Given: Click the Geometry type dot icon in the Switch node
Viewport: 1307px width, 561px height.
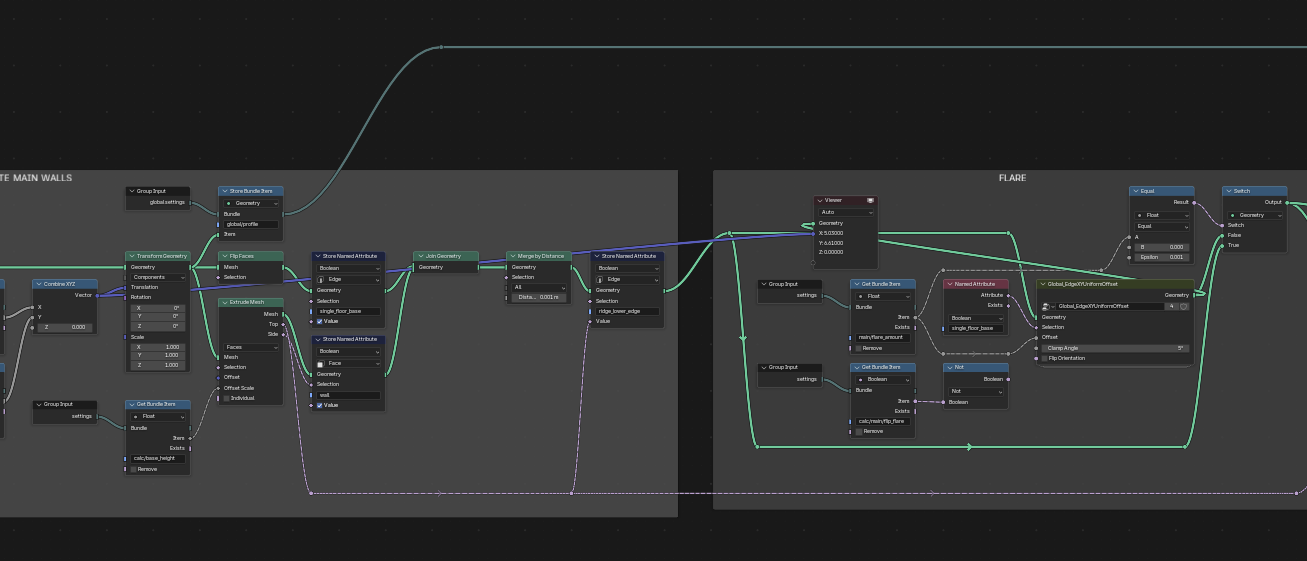Looking at the screenshot, I should 1233,215.
